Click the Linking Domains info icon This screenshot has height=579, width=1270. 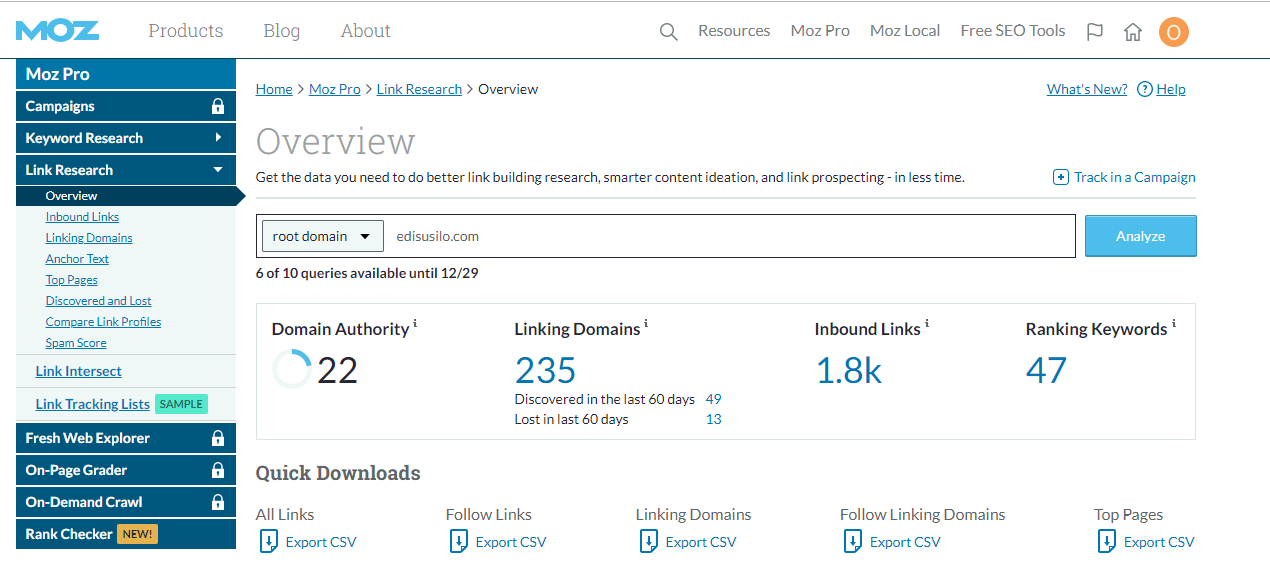(646, 324)
